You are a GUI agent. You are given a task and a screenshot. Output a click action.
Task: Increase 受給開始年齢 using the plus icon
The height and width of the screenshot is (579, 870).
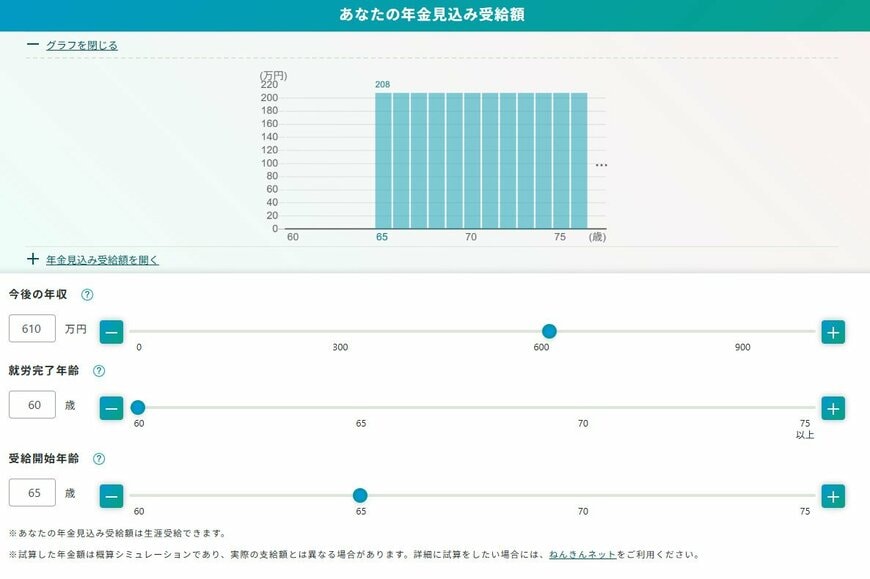point(831,494)
